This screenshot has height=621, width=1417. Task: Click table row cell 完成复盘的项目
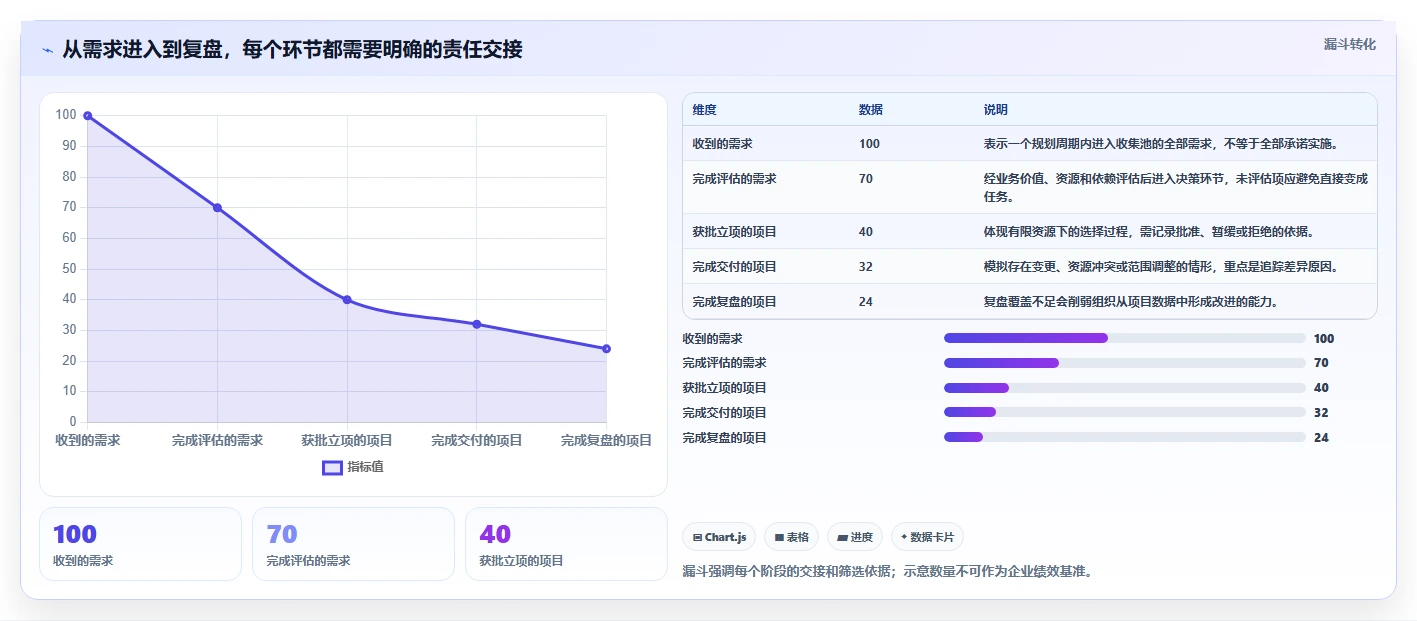734,302
